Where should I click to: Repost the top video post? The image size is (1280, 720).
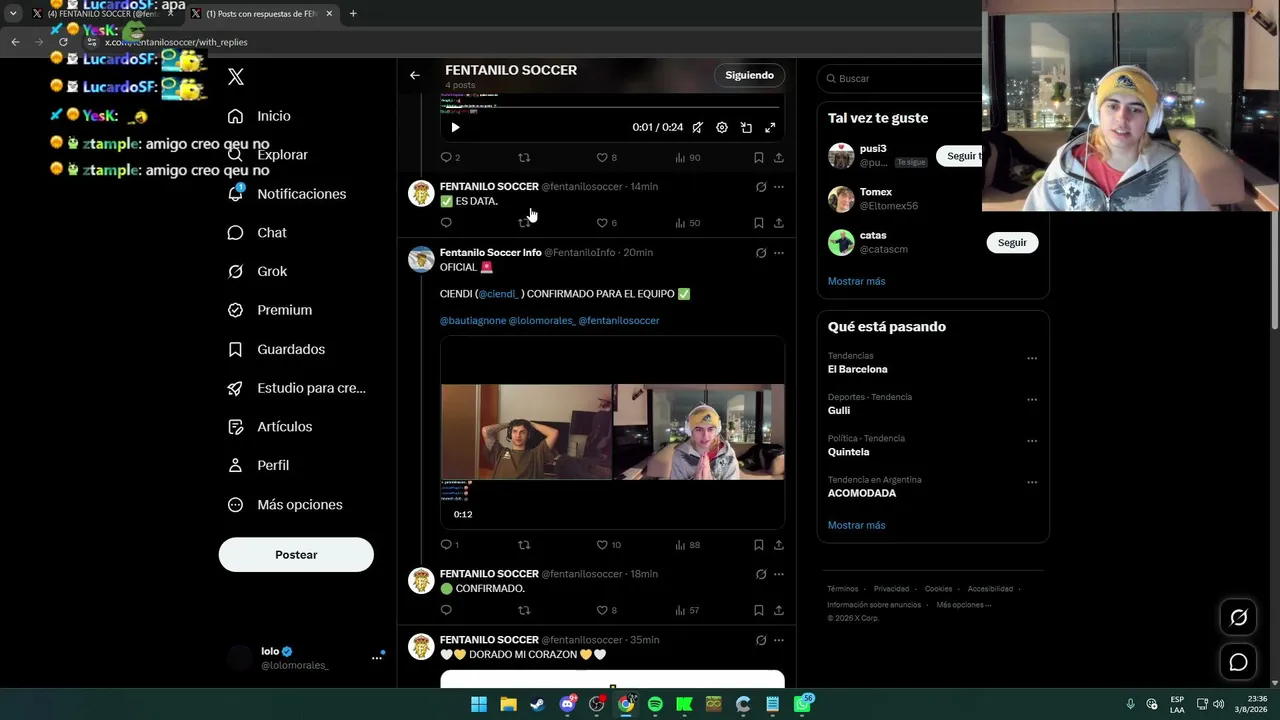523,158
